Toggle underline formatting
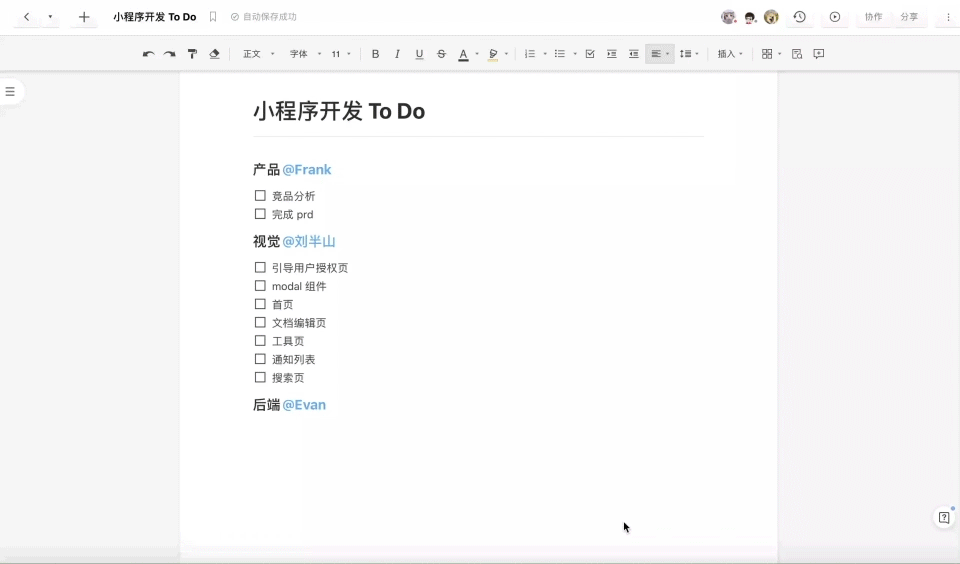Screen dimensions: 960x564 tap(419, 54)
